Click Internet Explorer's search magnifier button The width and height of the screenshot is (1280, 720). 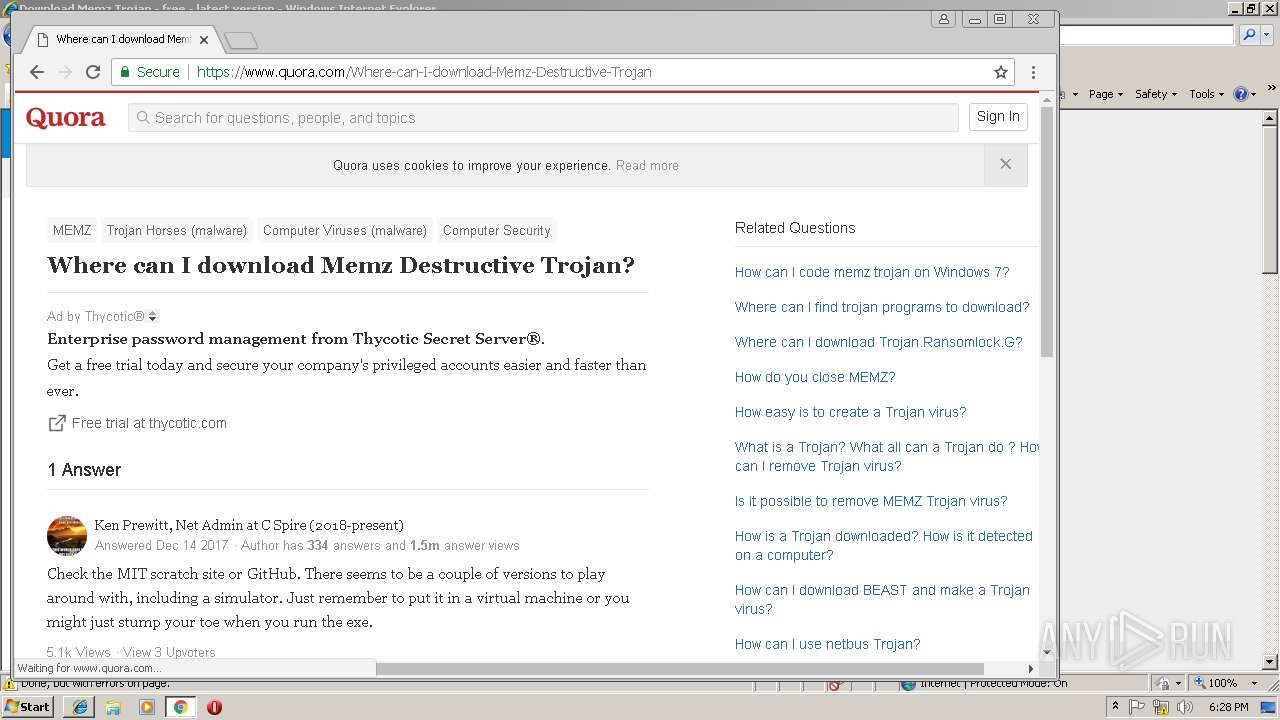pyautogui.click(x=1249, y=35)
